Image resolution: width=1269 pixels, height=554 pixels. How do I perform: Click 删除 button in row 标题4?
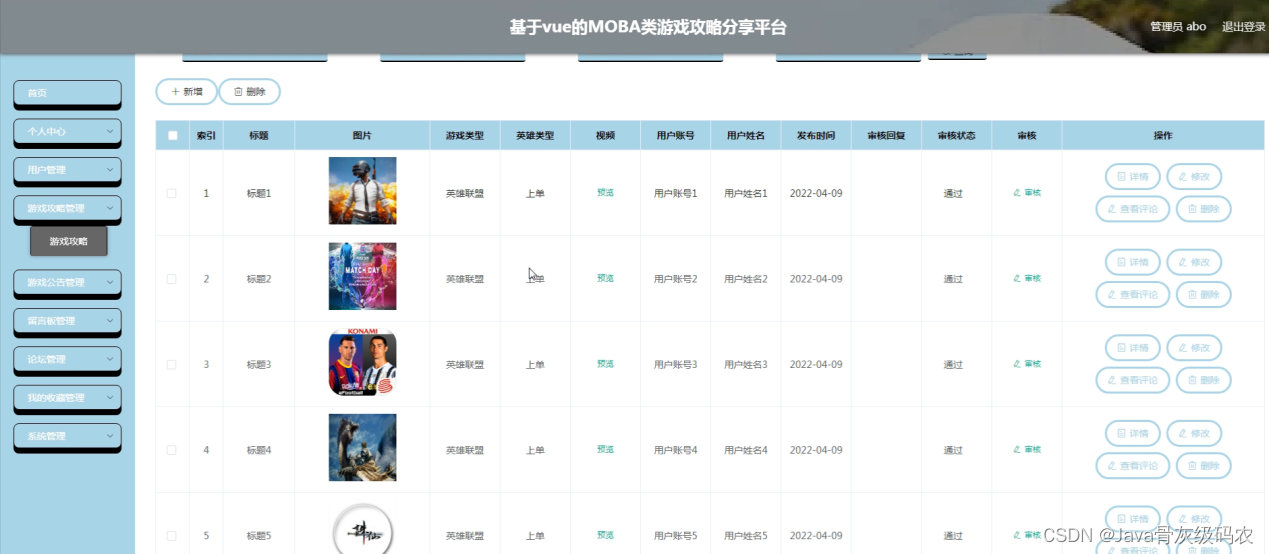tap(1203, 465)
